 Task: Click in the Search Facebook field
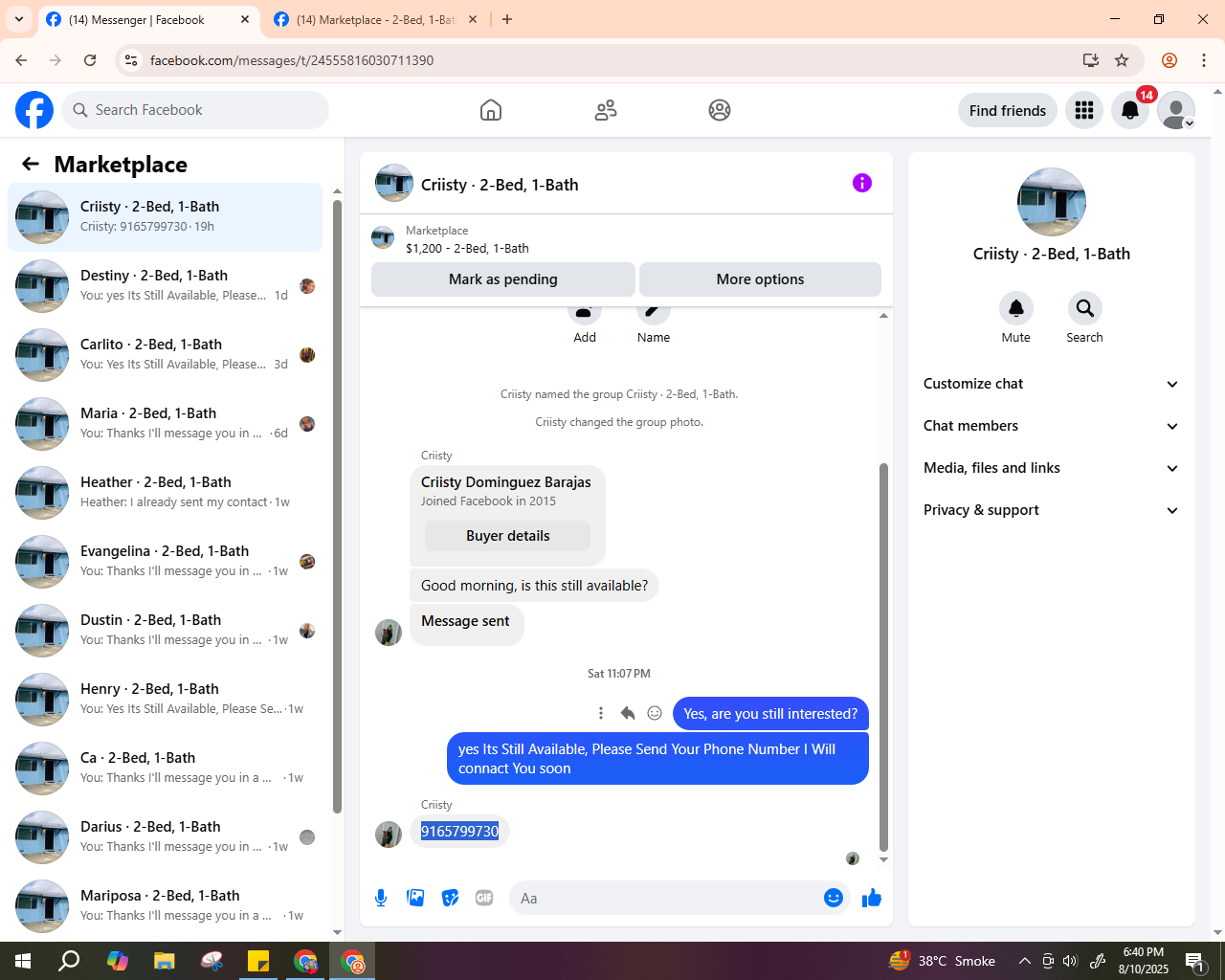(x=195, y=110)
